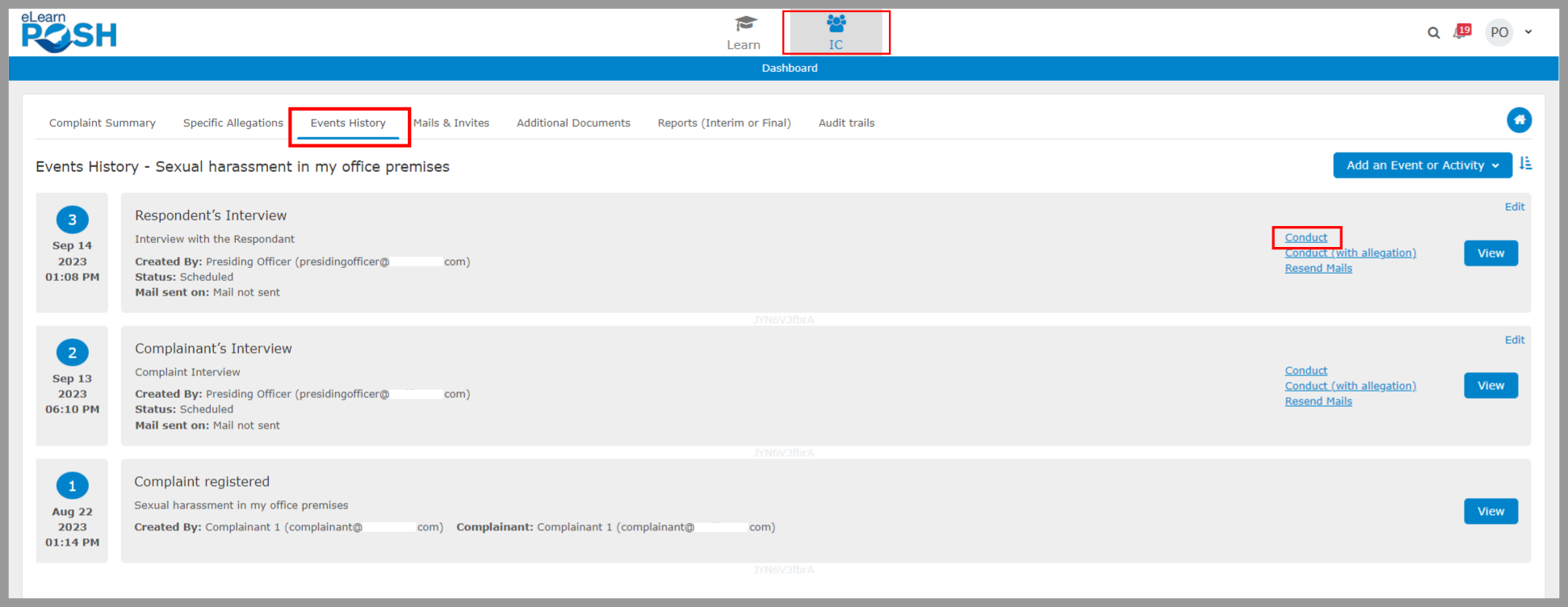Select the IC people group icon
This screenshot has width=1568, height=607.
point(836,24)
